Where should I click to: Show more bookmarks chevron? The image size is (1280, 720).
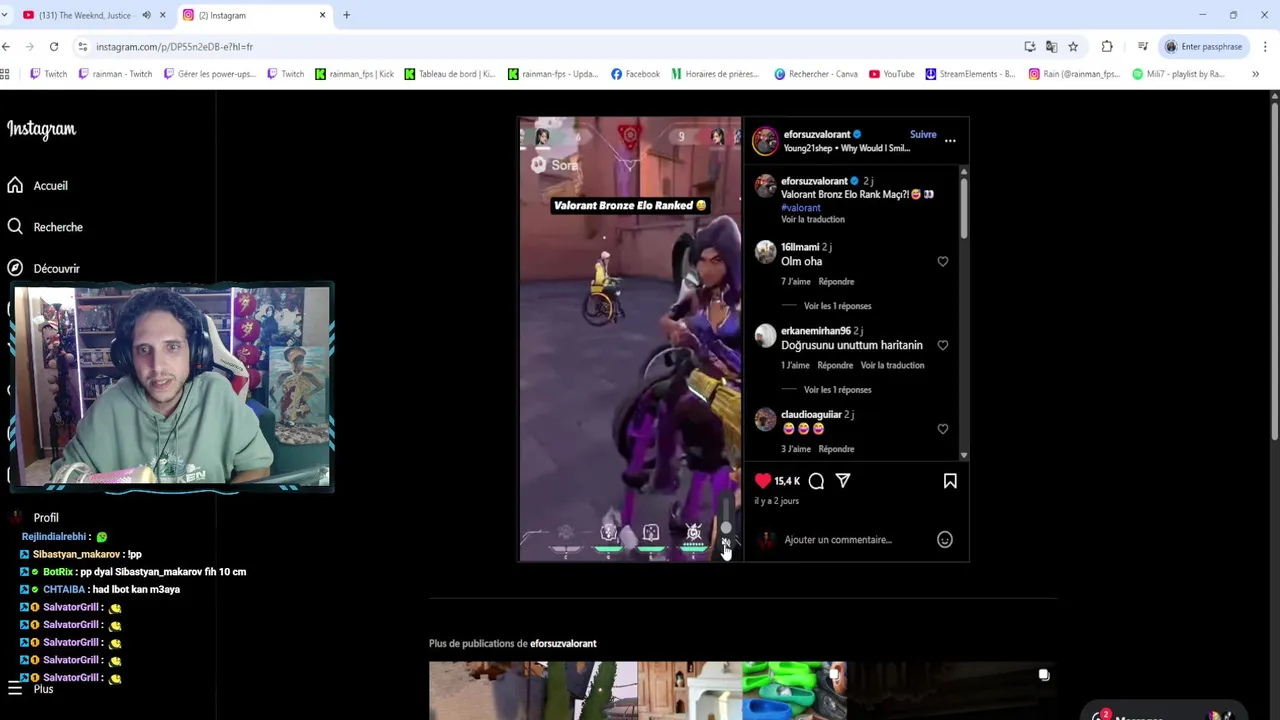point(1255,74)
